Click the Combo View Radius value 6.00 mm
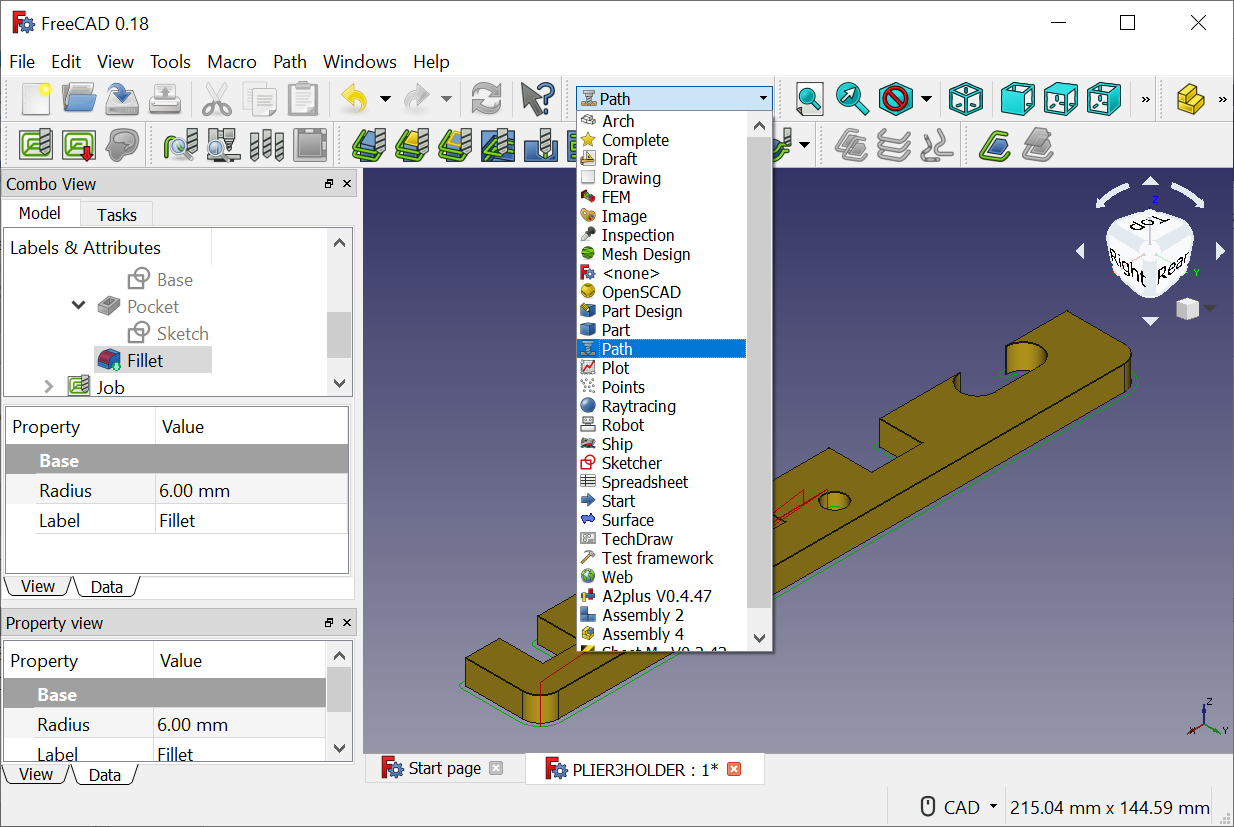Viewport: 1234px width, 827px height. (251, 490)
